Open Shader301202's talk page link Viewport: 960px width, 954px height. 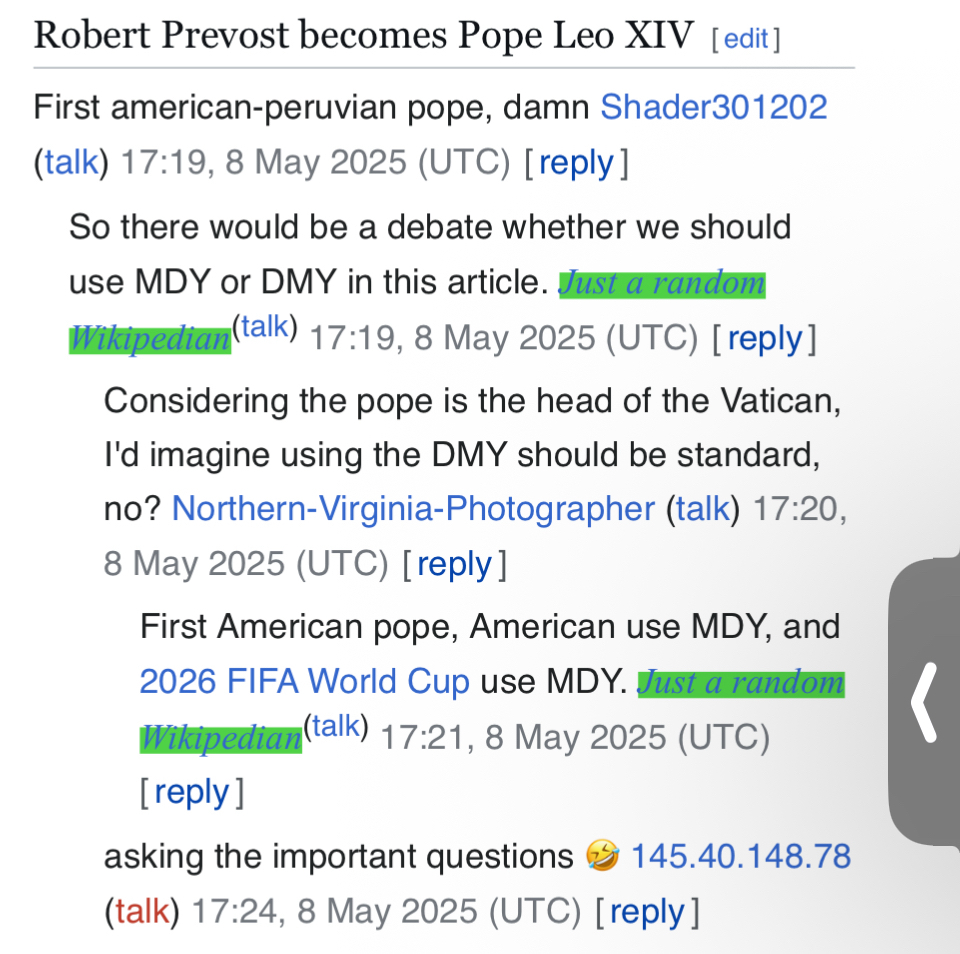tap(71, 162)
